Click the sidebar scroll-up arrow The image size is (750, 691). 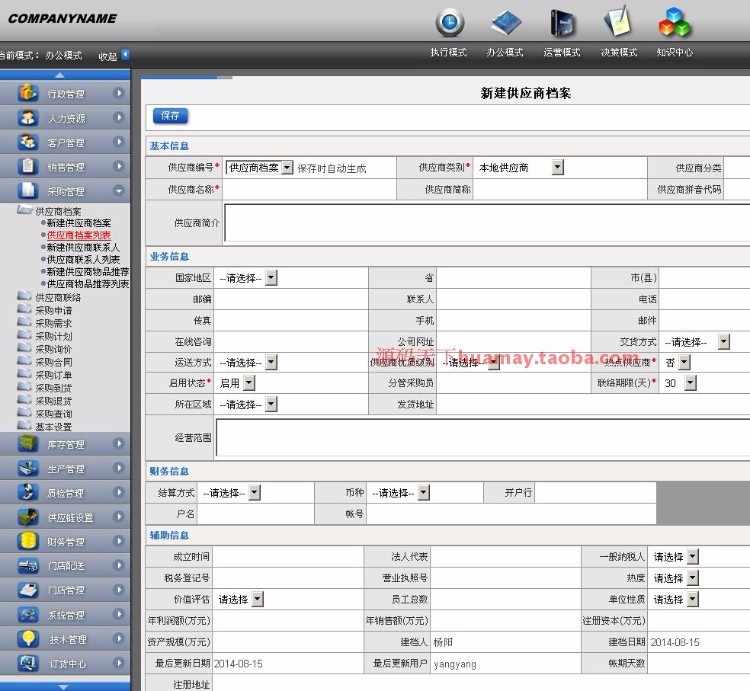pyautogui.click(x=60, y=75)
